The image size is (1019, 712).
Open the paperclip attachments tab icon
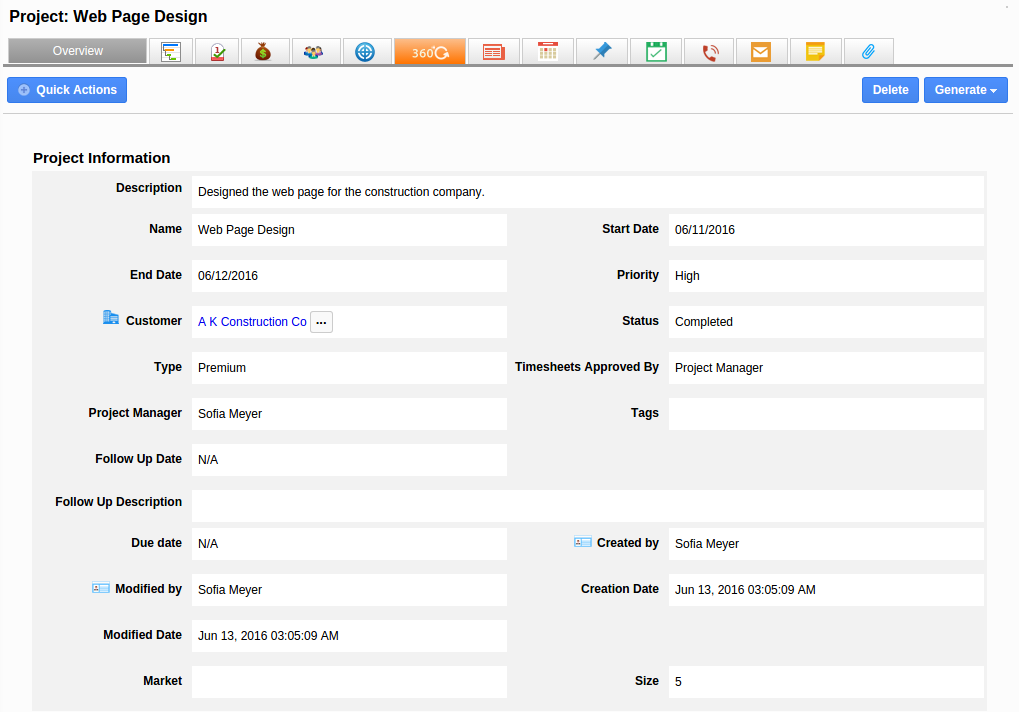click(x=869, y=51)
